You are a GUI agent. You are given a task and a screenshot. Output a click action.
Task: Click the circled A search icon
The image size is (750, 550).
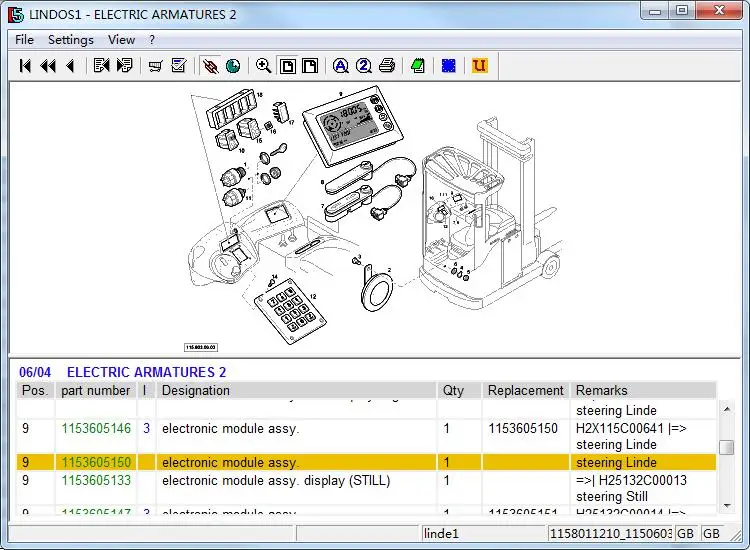click(341, 66)
